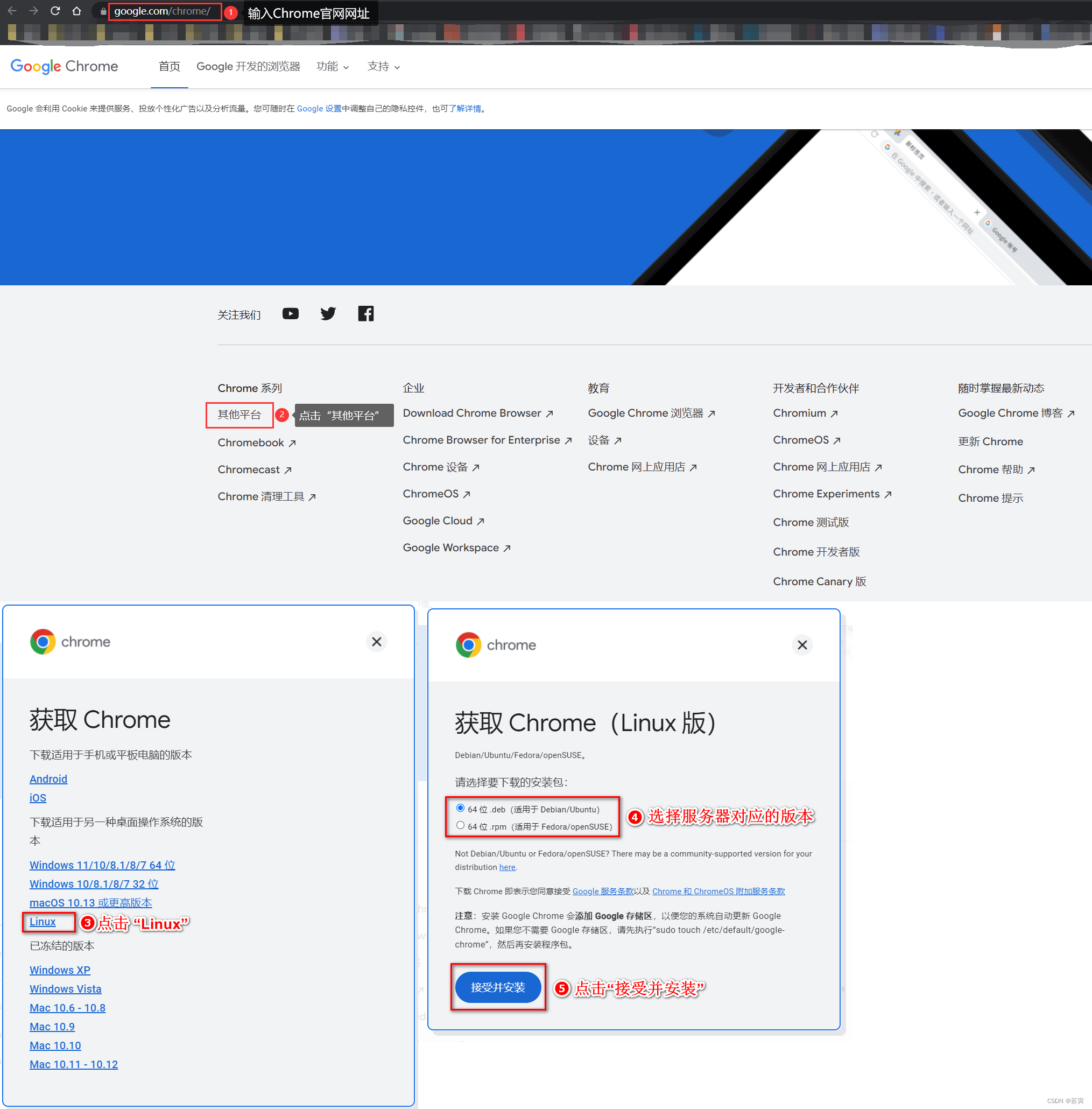This screenshot has width=1092, height=1109.
Task: Open Chrome 测试版 link
Action: pyautogui.click(x=811, y=522)
